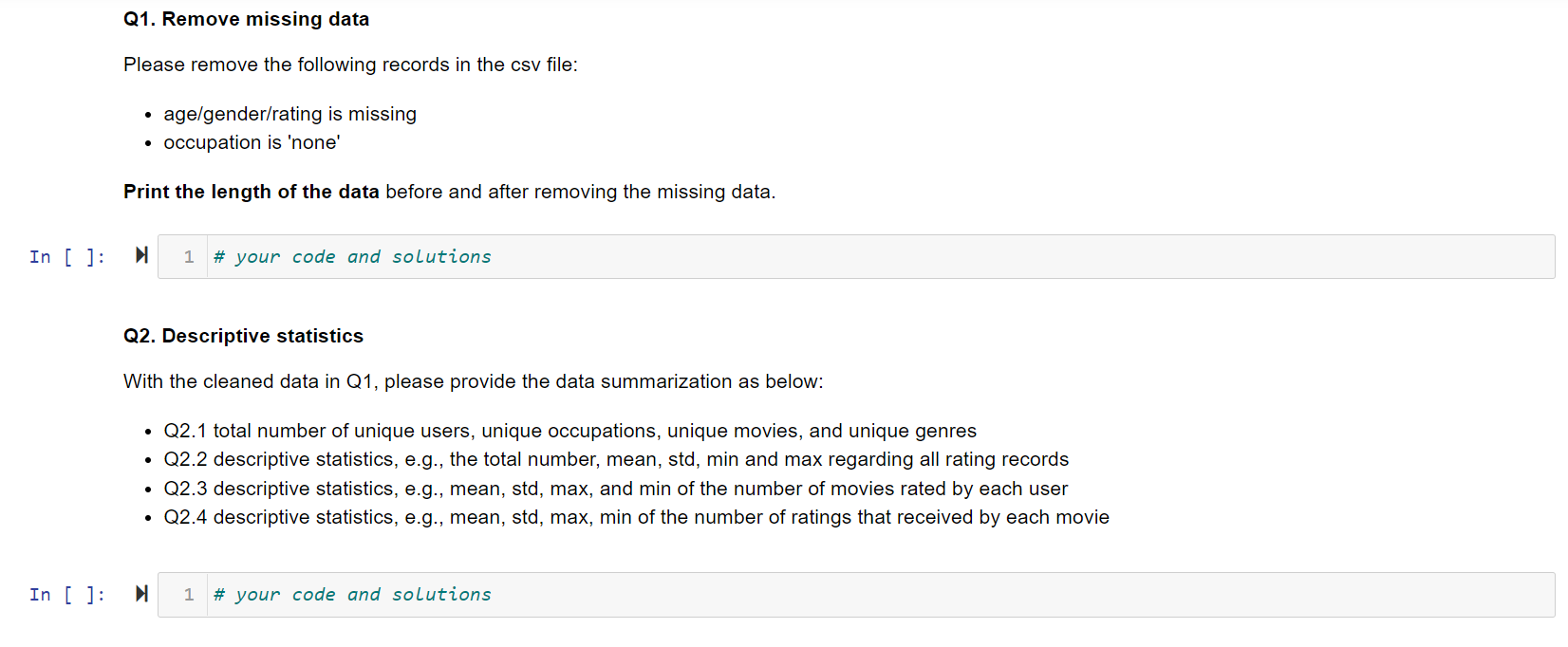Click the Q2.3 movies rated by user bullet
Viewport: 1568px width, 647px height.
click(x=615, y=489)
